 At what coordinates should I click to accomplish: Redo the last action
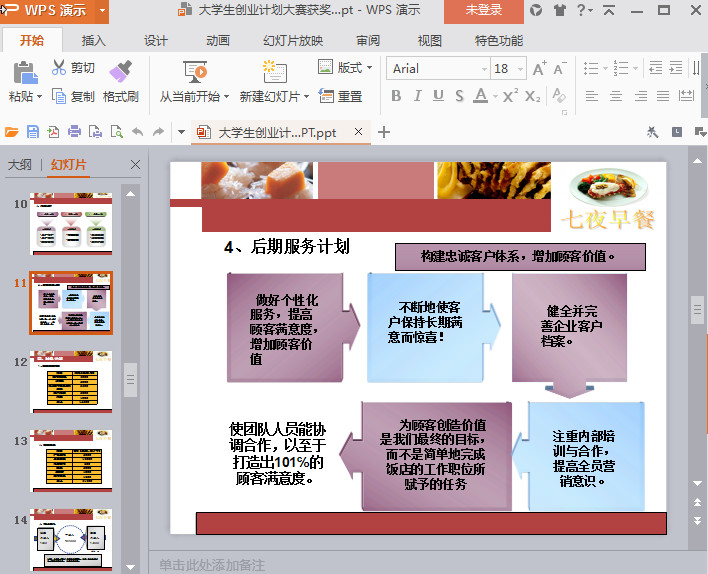pyautogui.click(x=158, y=132)
